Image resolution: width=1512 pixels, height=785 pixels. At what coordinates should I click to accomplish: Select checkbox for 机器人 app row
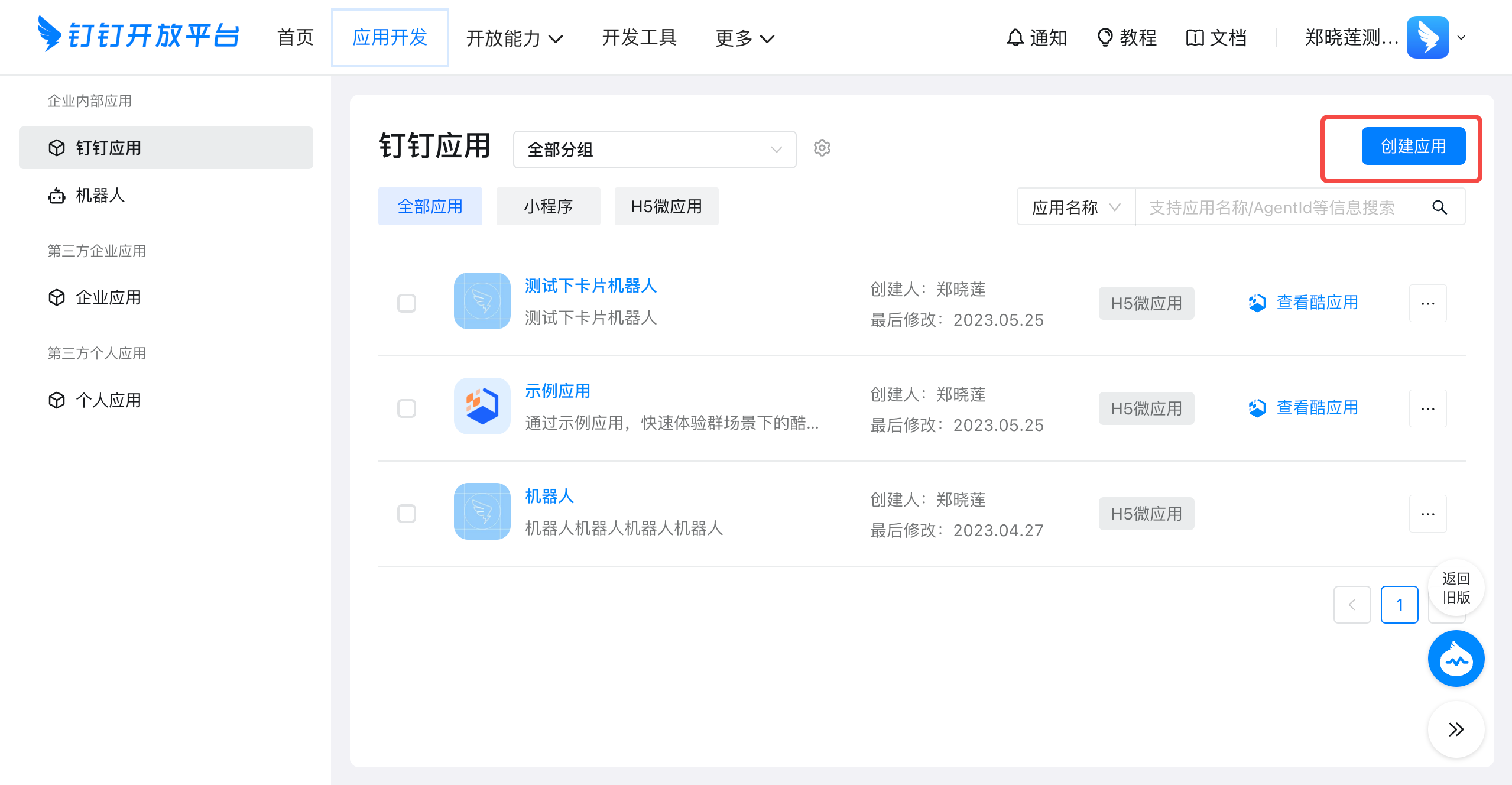click(x=407, y=514)
